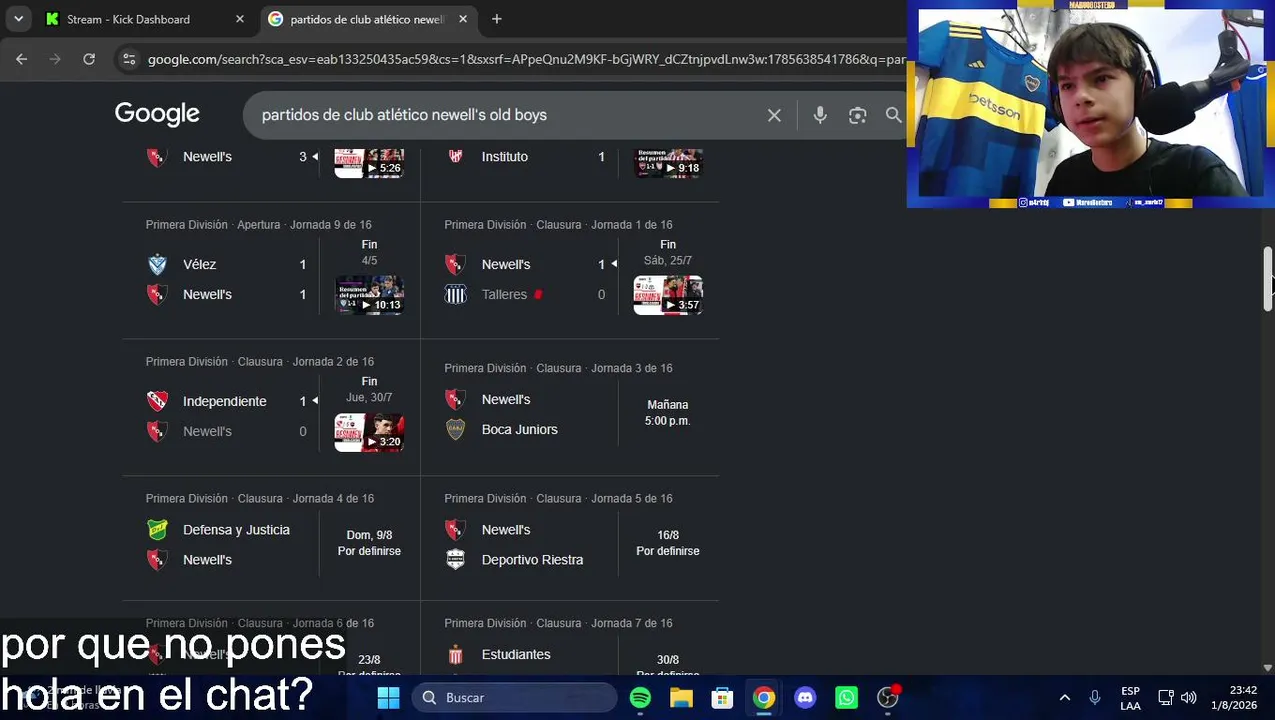This screenshot has height=720, width=1275.
Task: Start voice search with the microphone icon
Action: [820, 115]
